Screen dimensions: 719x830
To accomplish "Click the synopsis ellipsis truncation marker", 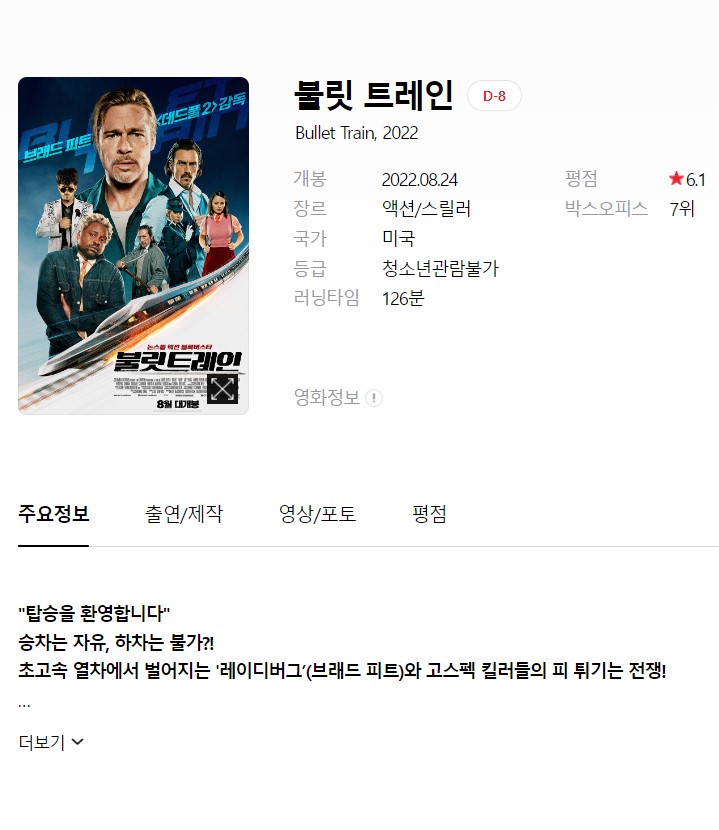I will coord(24,705).
